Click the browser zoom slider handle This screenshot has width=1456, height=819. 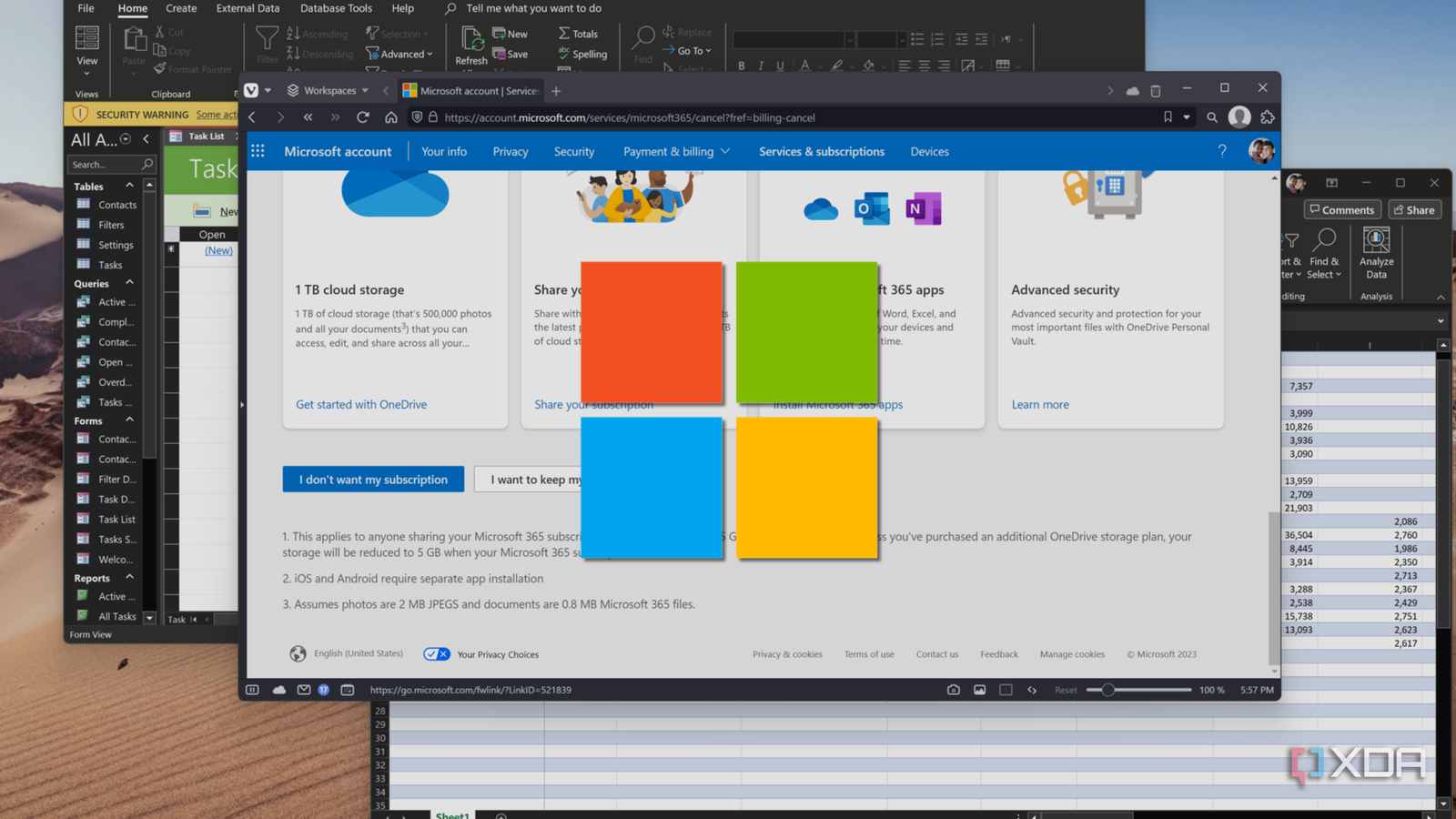(1107, 690)
